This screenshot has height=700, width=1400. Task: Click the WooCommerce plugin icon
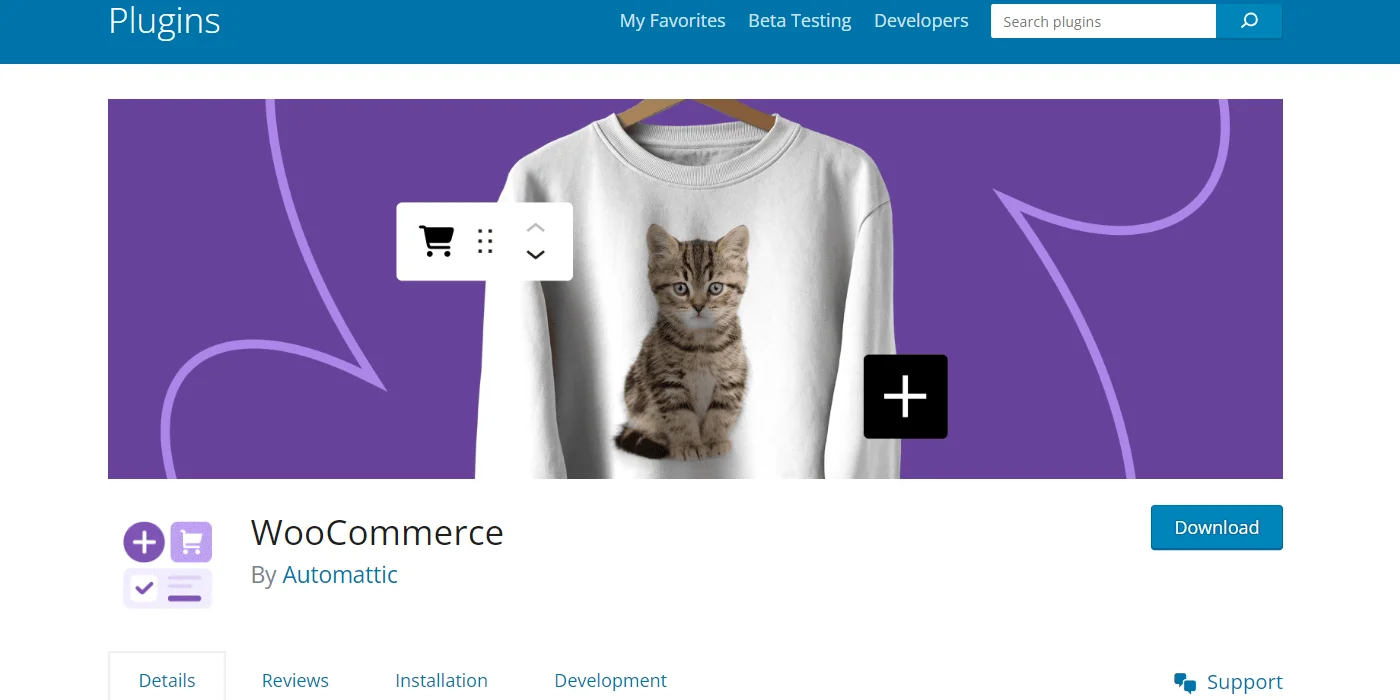[x=168, y=565]
